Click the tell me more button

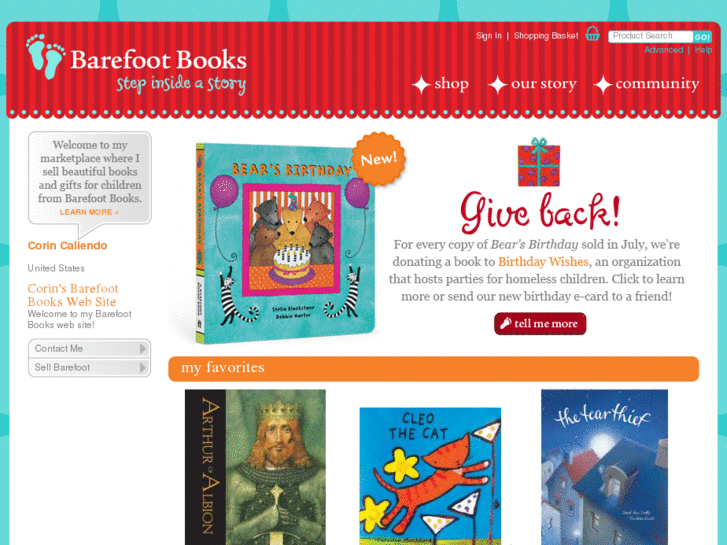coord(540,324)
